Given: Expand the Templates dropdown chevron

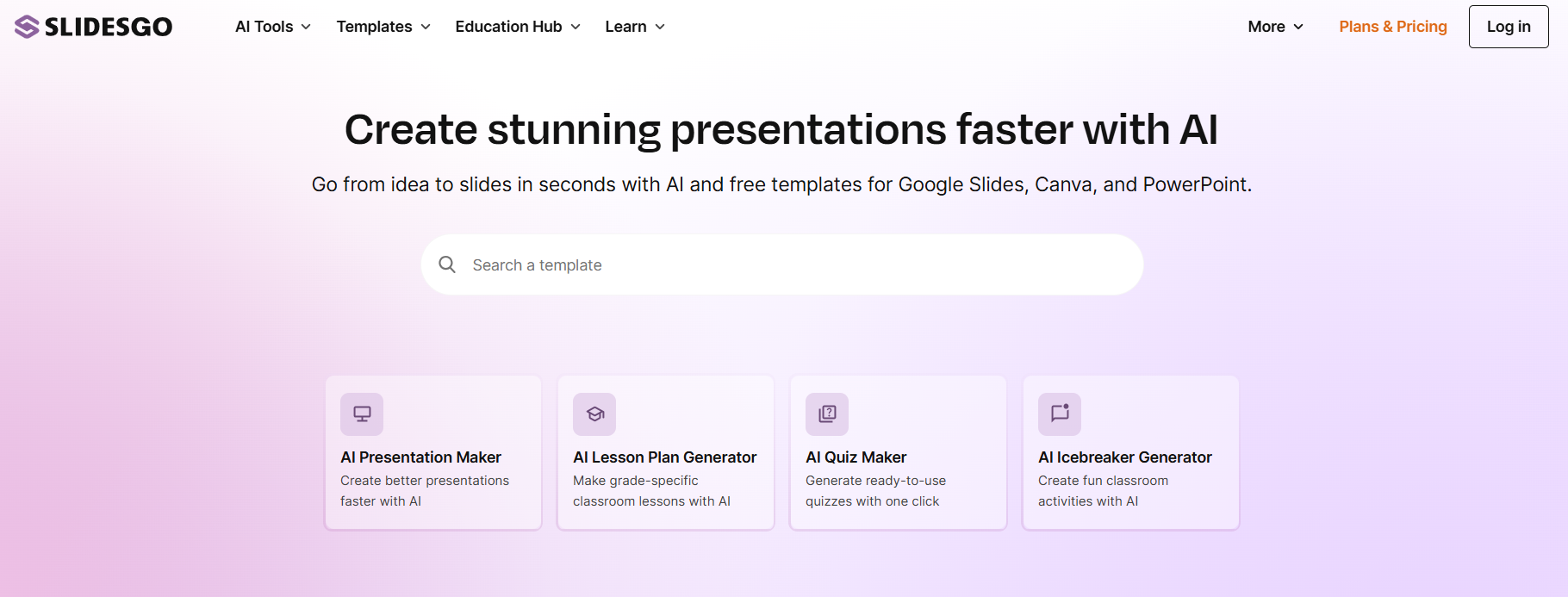Looking at the screenshot, I should coord(426,27).
